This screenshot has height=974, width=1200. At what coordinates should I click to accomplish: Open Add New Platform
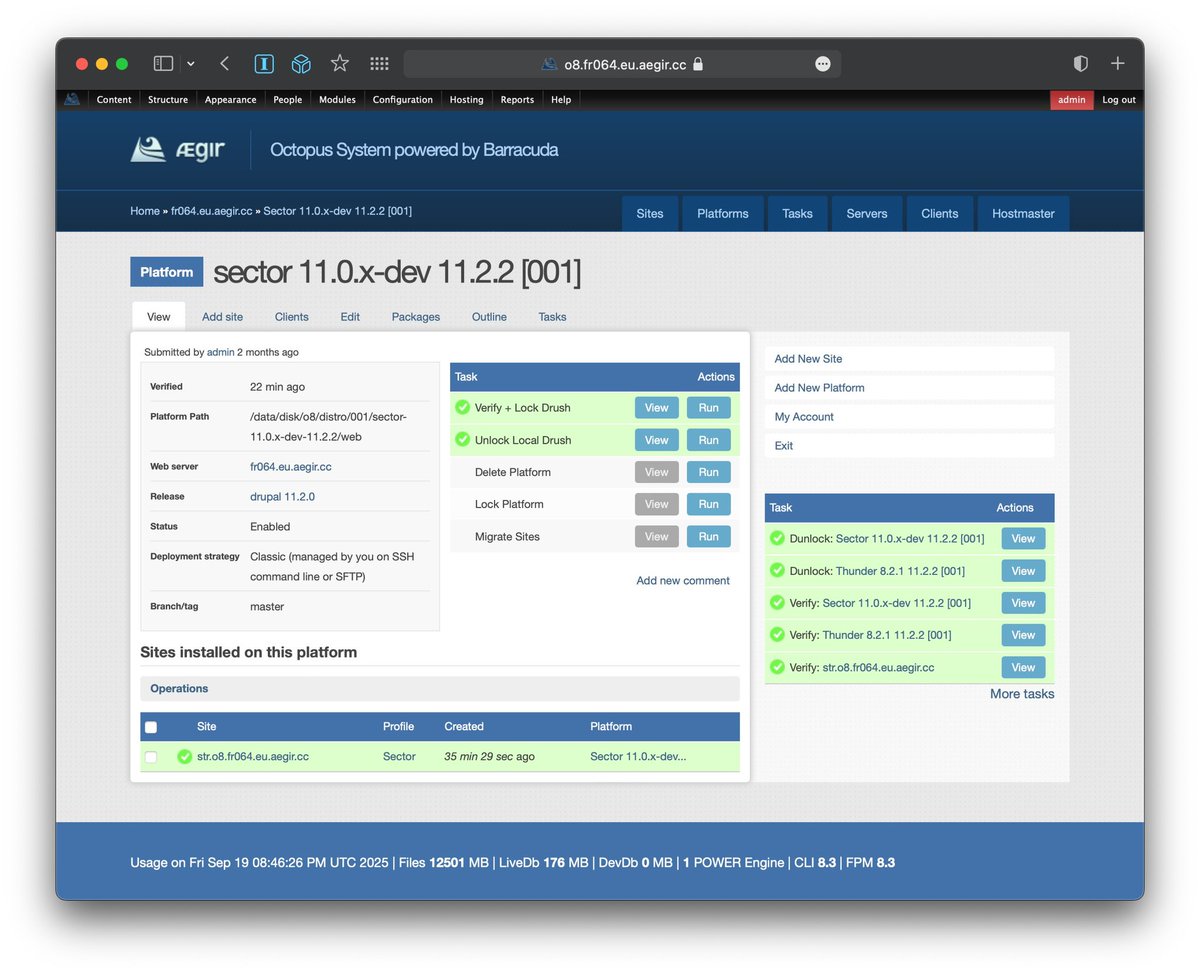819,388
